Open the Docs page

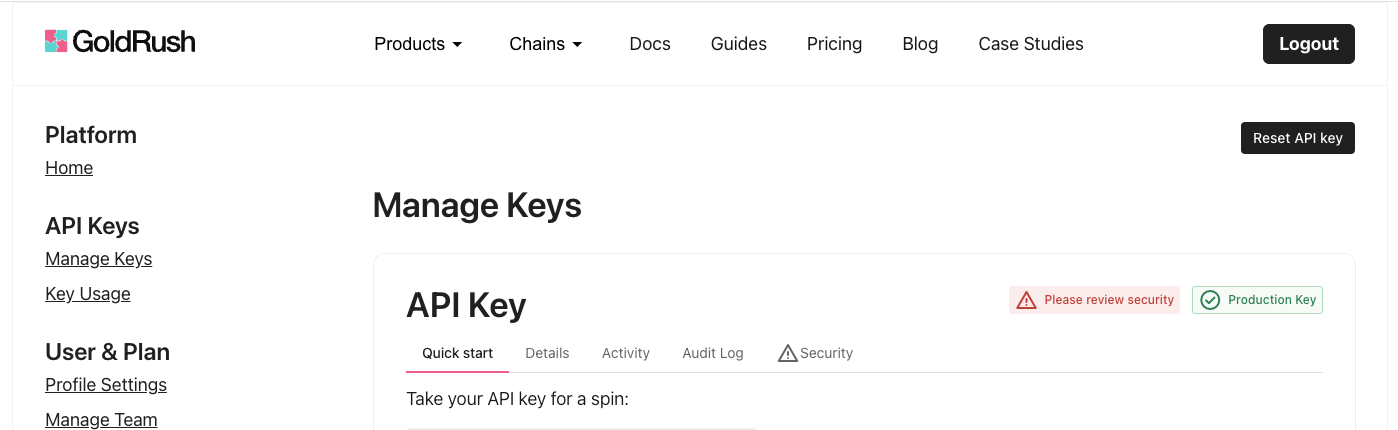click(x=650, y=44)
